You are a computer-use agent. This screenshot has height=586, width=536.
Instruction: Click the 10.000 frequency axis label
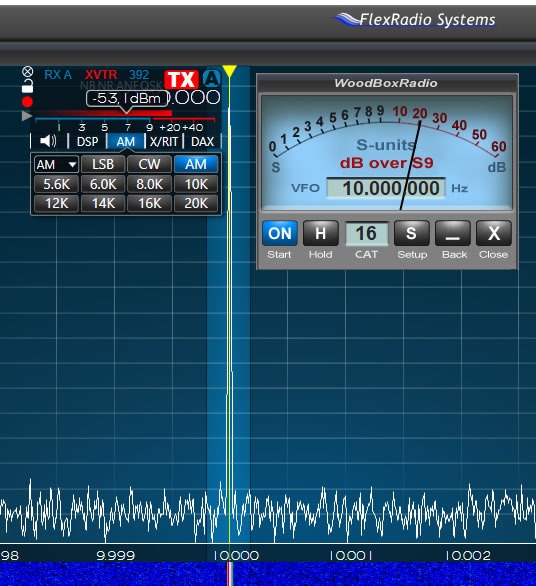pos(237,555)
